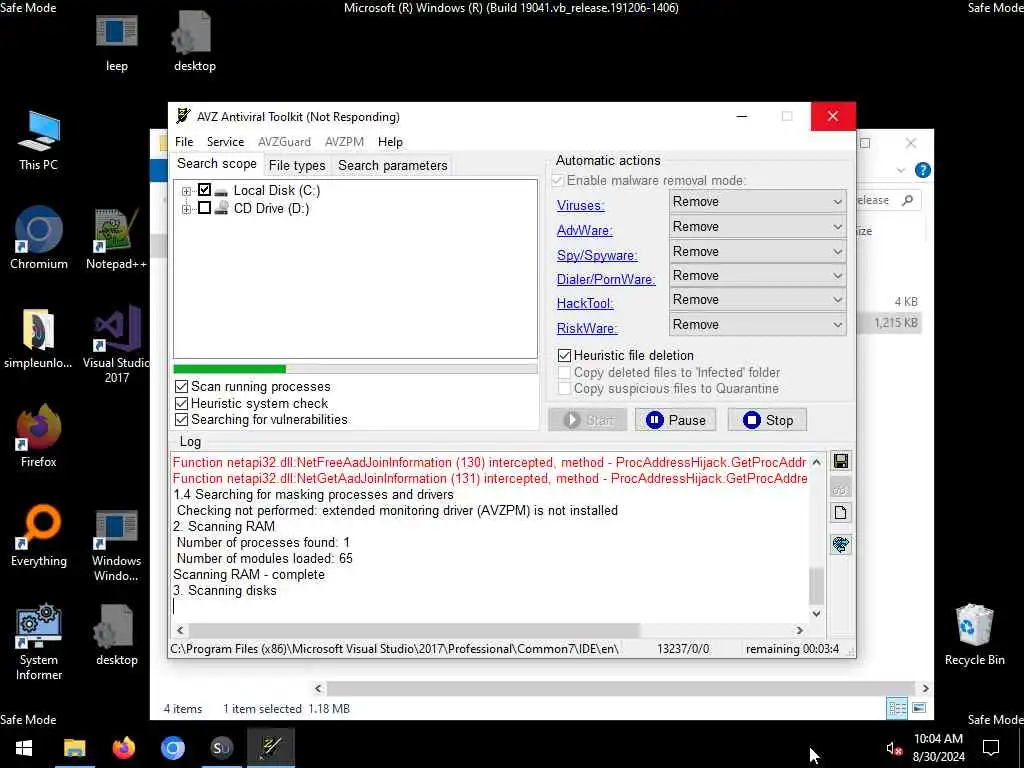Screen dimensions: 1024x768
Task: Switch Explorer to the details view icon
Action: (897, 709)
